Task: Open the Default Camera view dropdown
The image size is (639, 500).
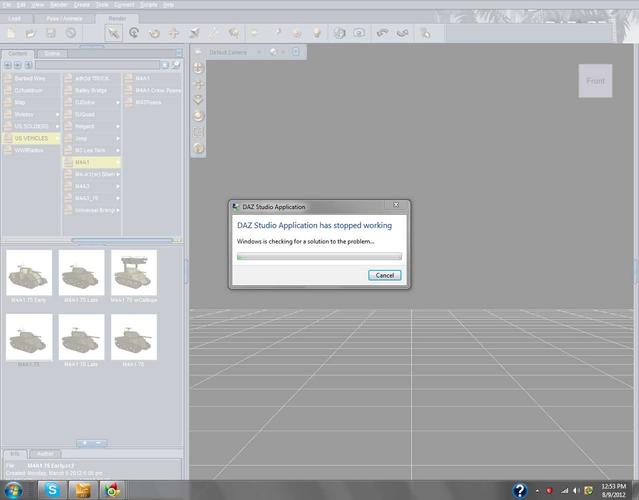Action: click(x=234, y=52)
